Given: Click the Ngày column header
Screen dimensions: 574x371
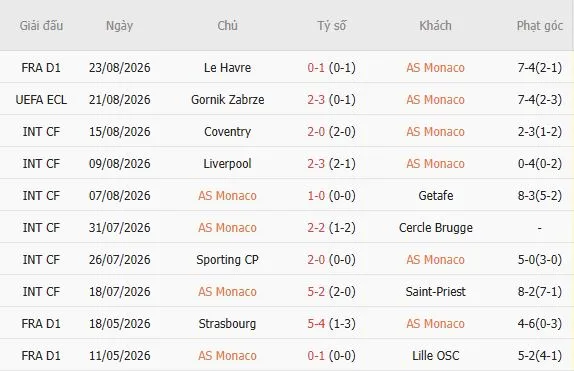Looking at the screenshot, I should [119, 26].
